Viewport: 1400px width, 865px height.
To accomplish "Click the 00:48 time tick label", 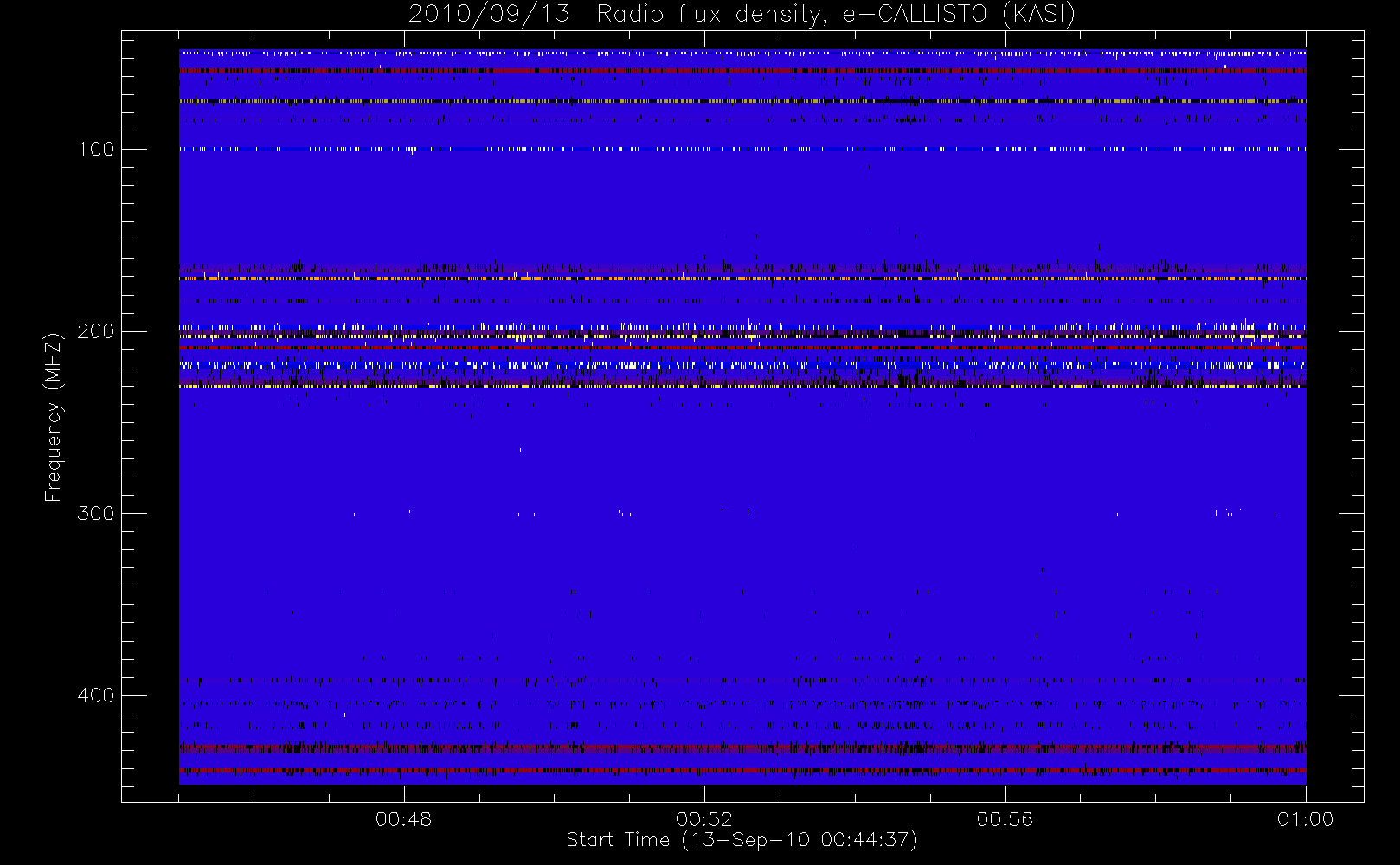I will tap(403, 819).
